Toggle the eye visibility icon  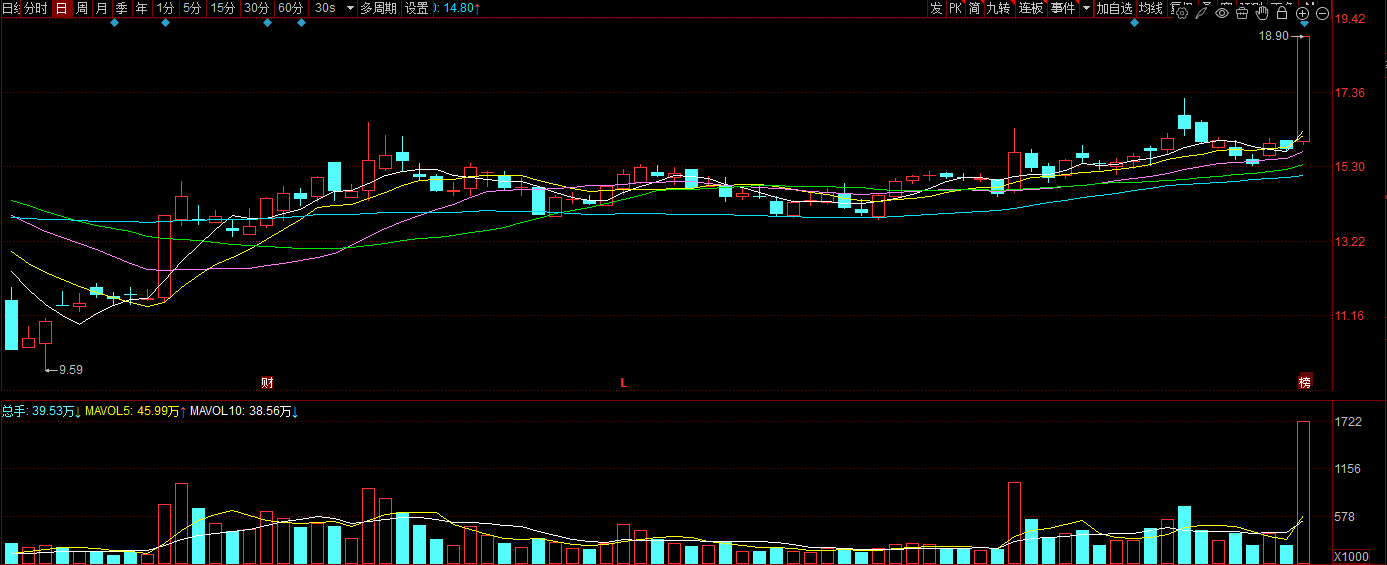click(x=1222, y=13)
